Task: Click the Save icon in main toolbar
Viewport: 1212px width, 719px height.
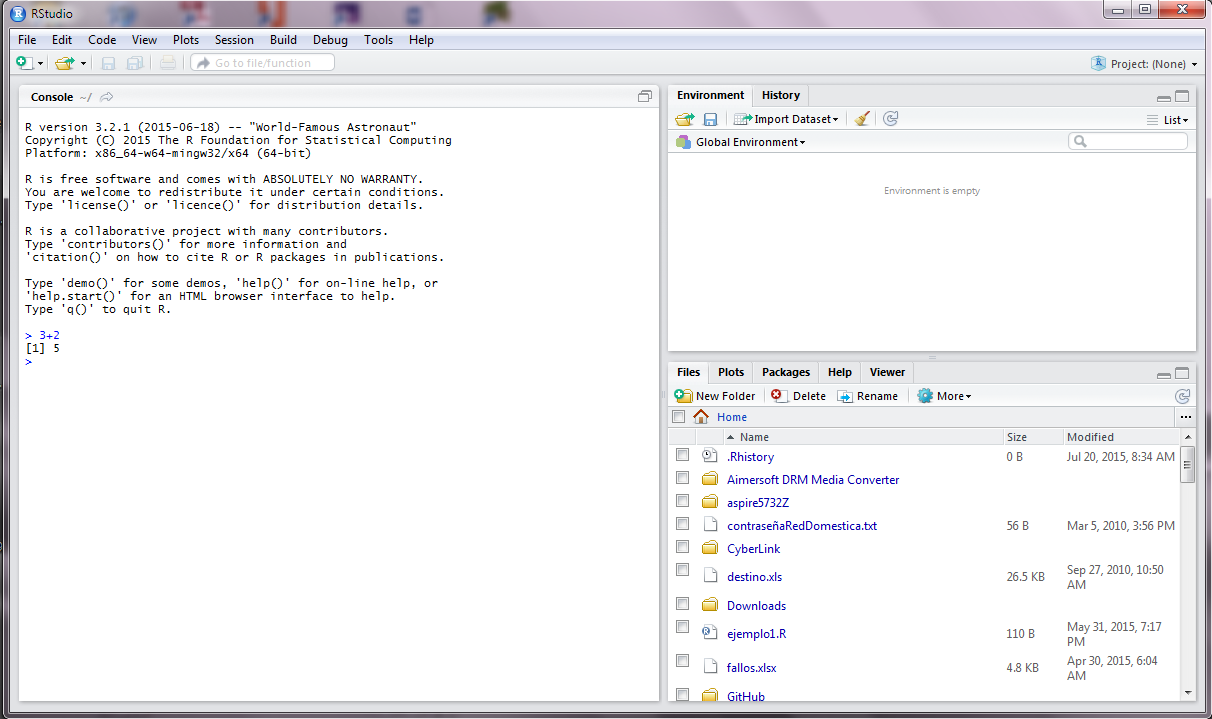Action: (108, 63)
